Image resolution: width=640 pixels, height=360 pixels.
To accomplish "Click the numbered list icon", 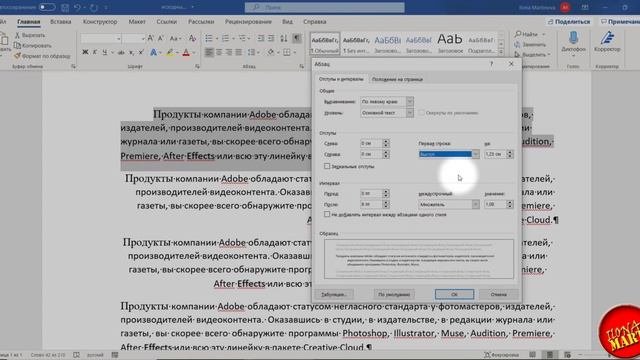I will pyautogui.click(x=225, y=38).
